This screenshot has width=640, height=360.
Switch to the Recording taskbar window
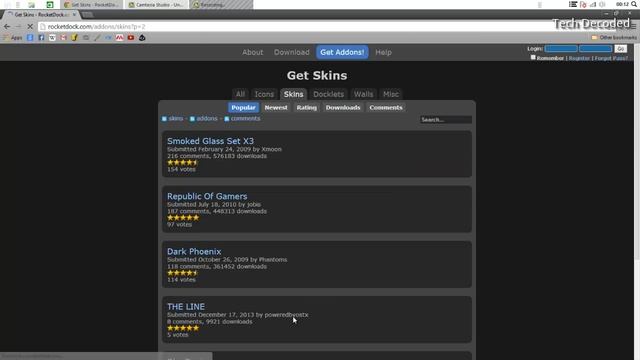pyautogui.click(x=222, y=4)
